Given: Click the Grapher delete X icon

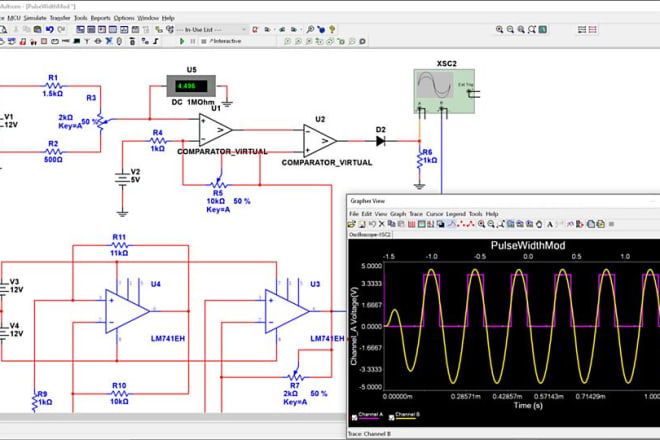Looking at the screenshot, I should (381, 224).
